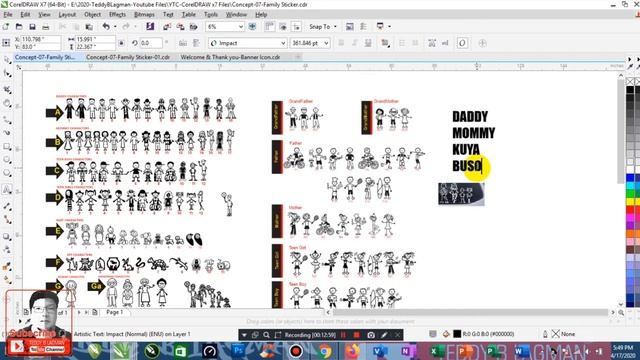Image resolution: width=640 pixels, height=360 pixels.
Task: Click the horizontal scrollbar at bottom
Action: coord(469,312)
